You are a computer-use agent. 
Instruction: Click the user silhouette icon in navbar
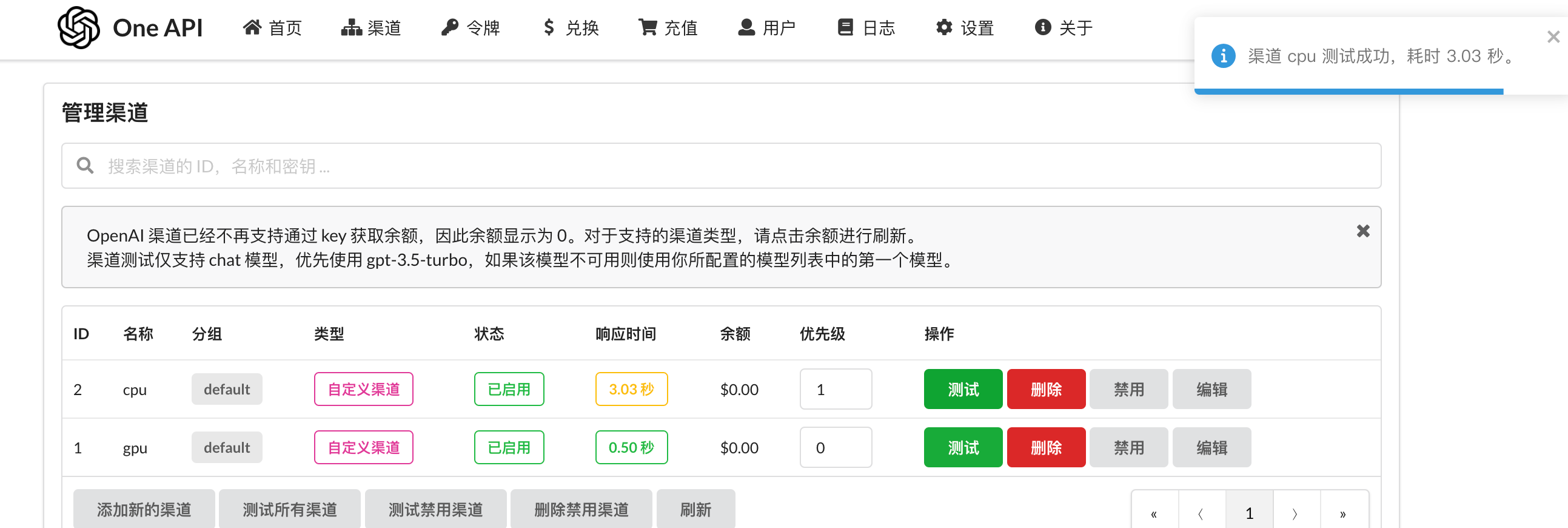[746, 27]
